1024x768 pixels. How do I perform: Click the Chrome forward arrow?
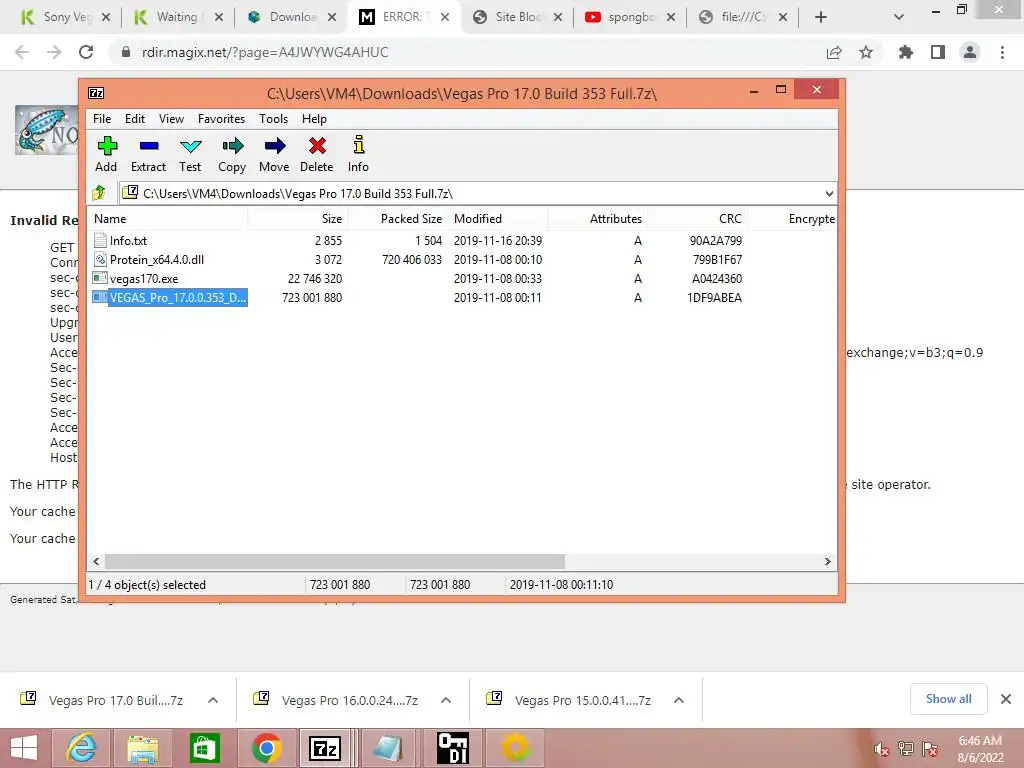click(54, 52)
